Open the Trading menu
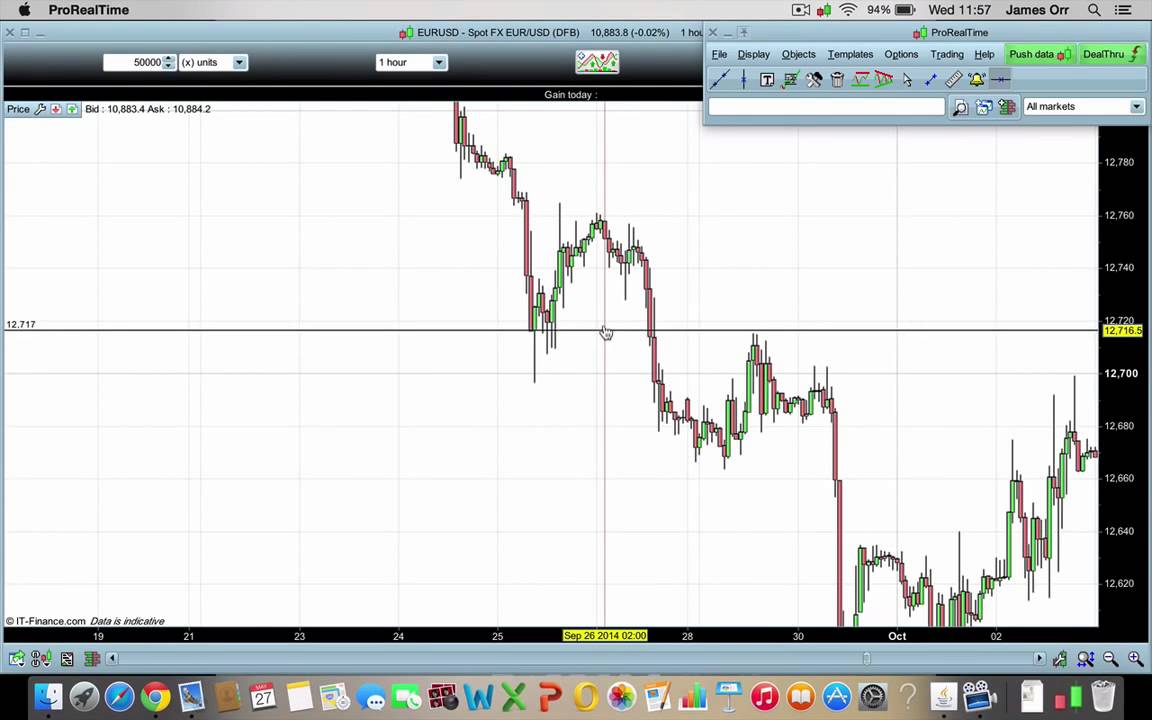This screenshot has width=1152, height=720. click(946, 54)
